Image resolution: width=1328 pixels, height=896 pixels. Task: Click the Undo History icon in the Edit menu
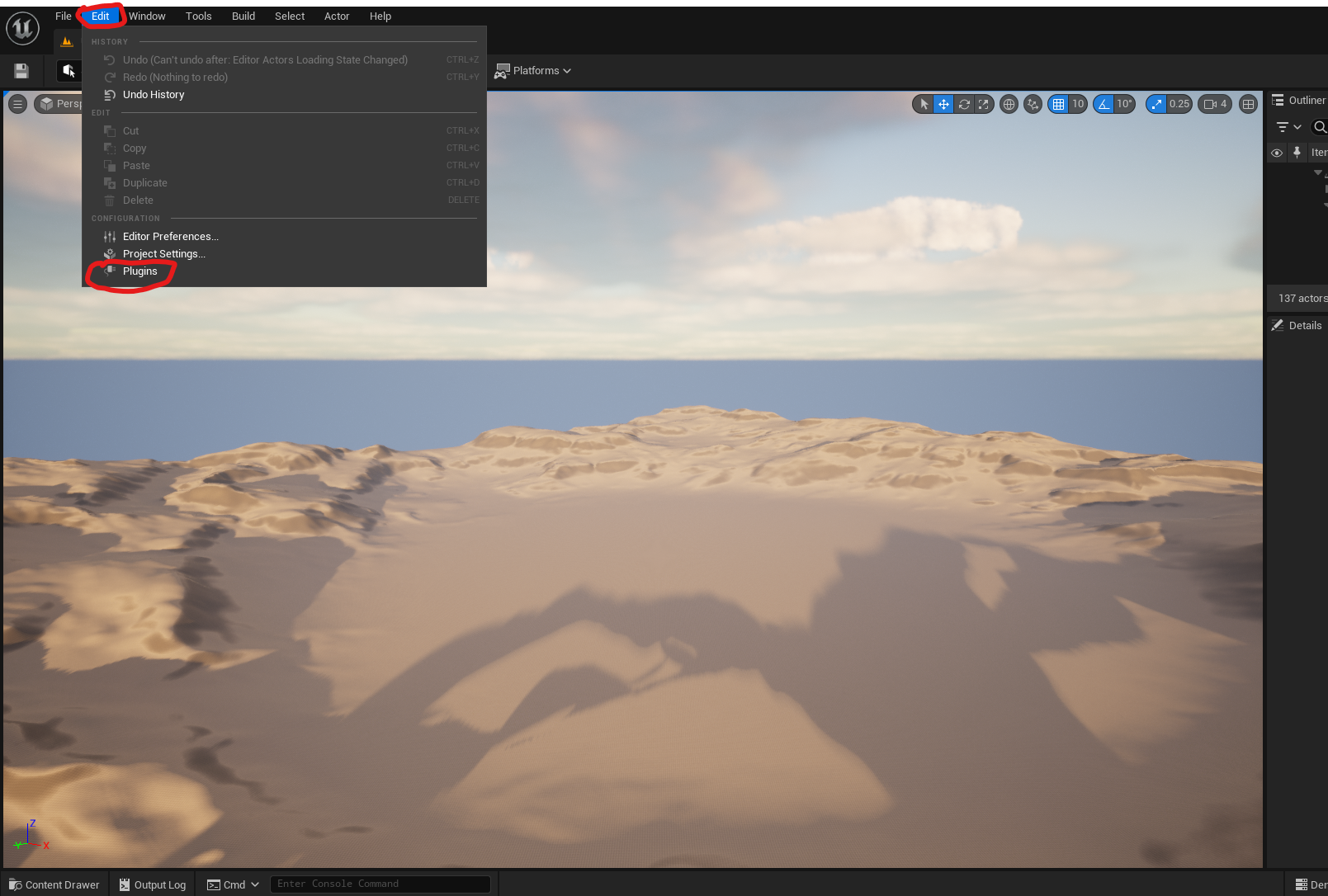pos(110,95)
